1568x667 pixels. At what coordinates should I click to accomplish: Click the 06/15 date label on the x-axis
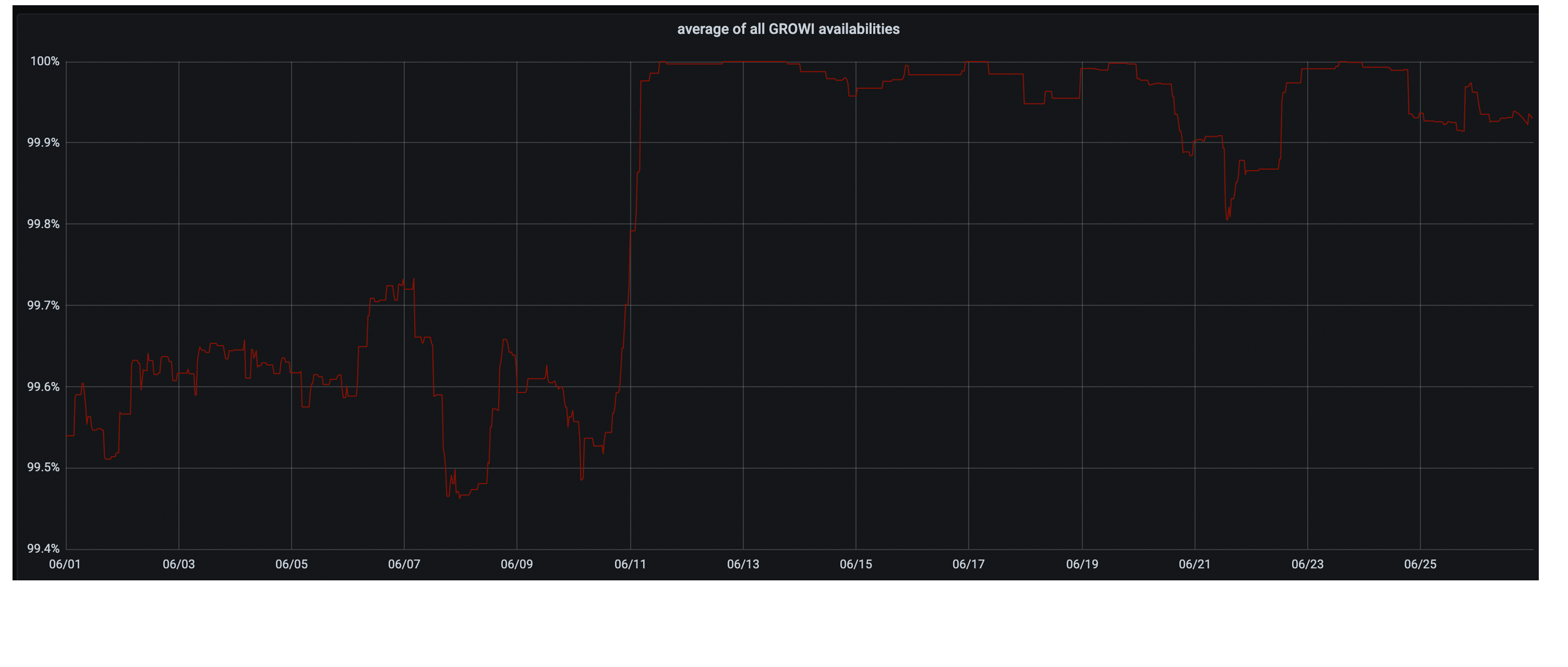(855, 564)
